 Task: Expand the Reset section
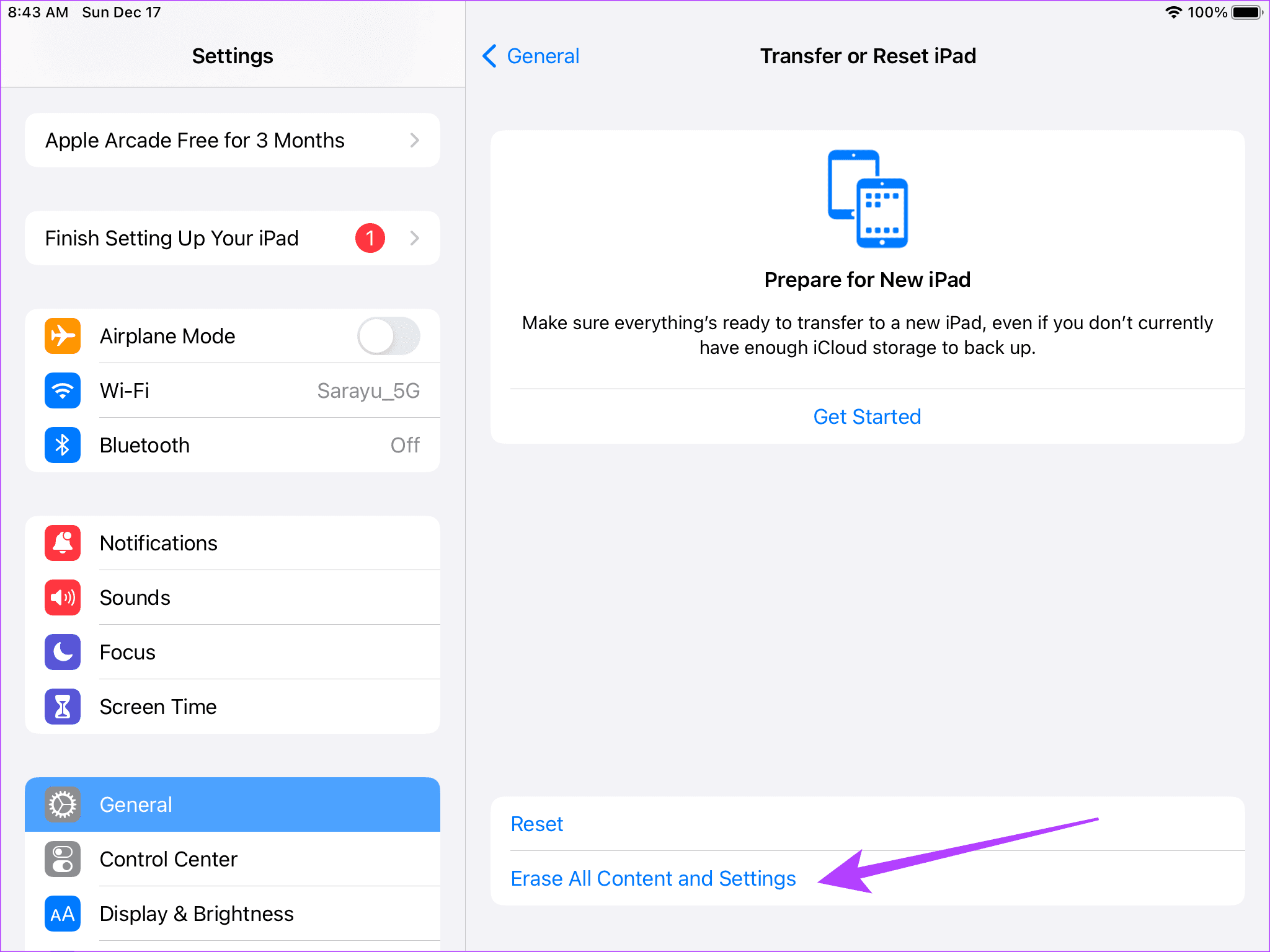(x=536, y=822)
